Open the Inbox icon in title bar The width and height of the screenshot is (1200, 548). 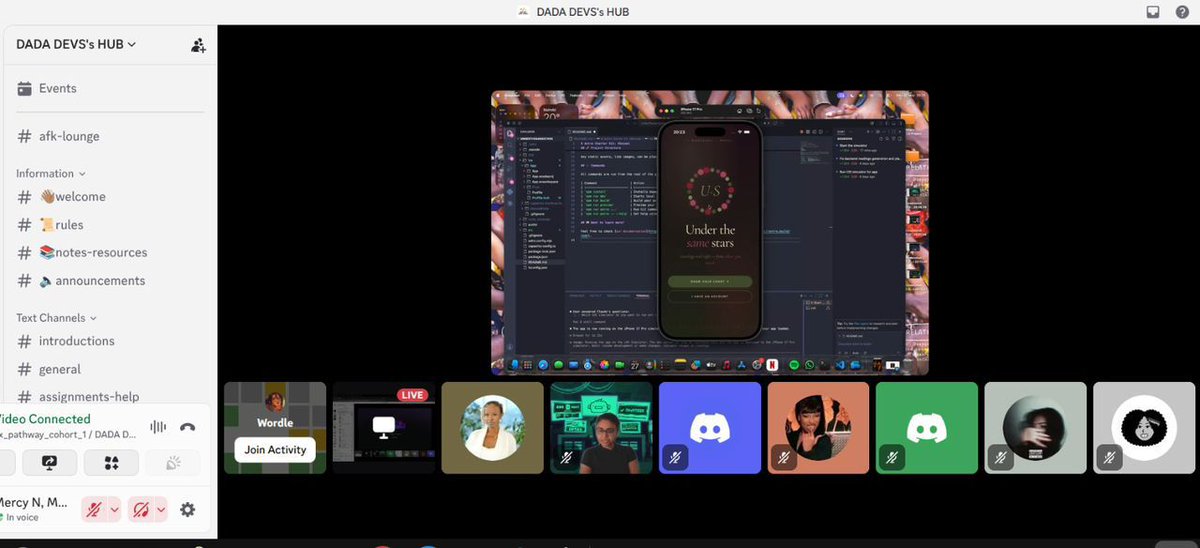click(x=1153, y=12)
